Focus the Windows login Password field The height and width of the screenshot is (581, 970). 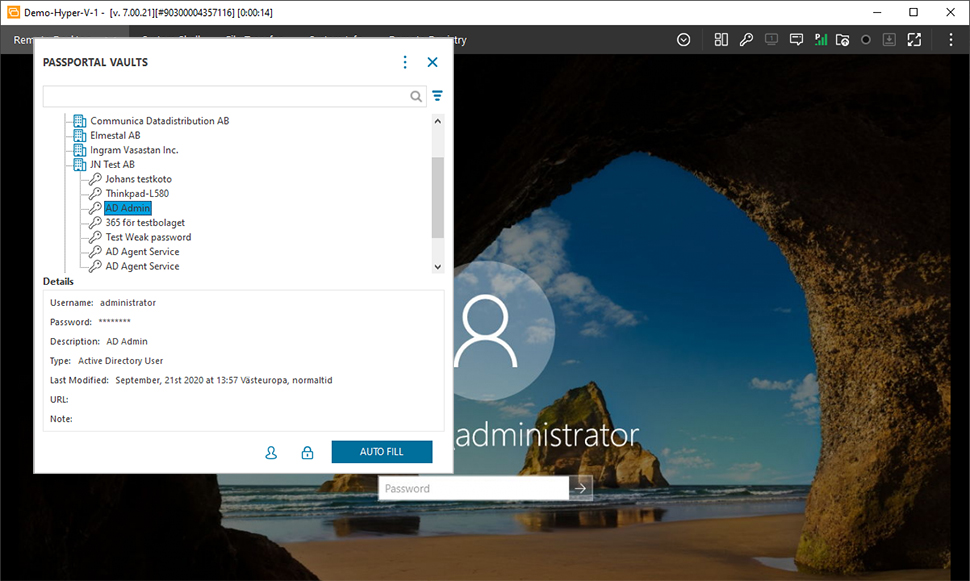click(x=473, y=488)
